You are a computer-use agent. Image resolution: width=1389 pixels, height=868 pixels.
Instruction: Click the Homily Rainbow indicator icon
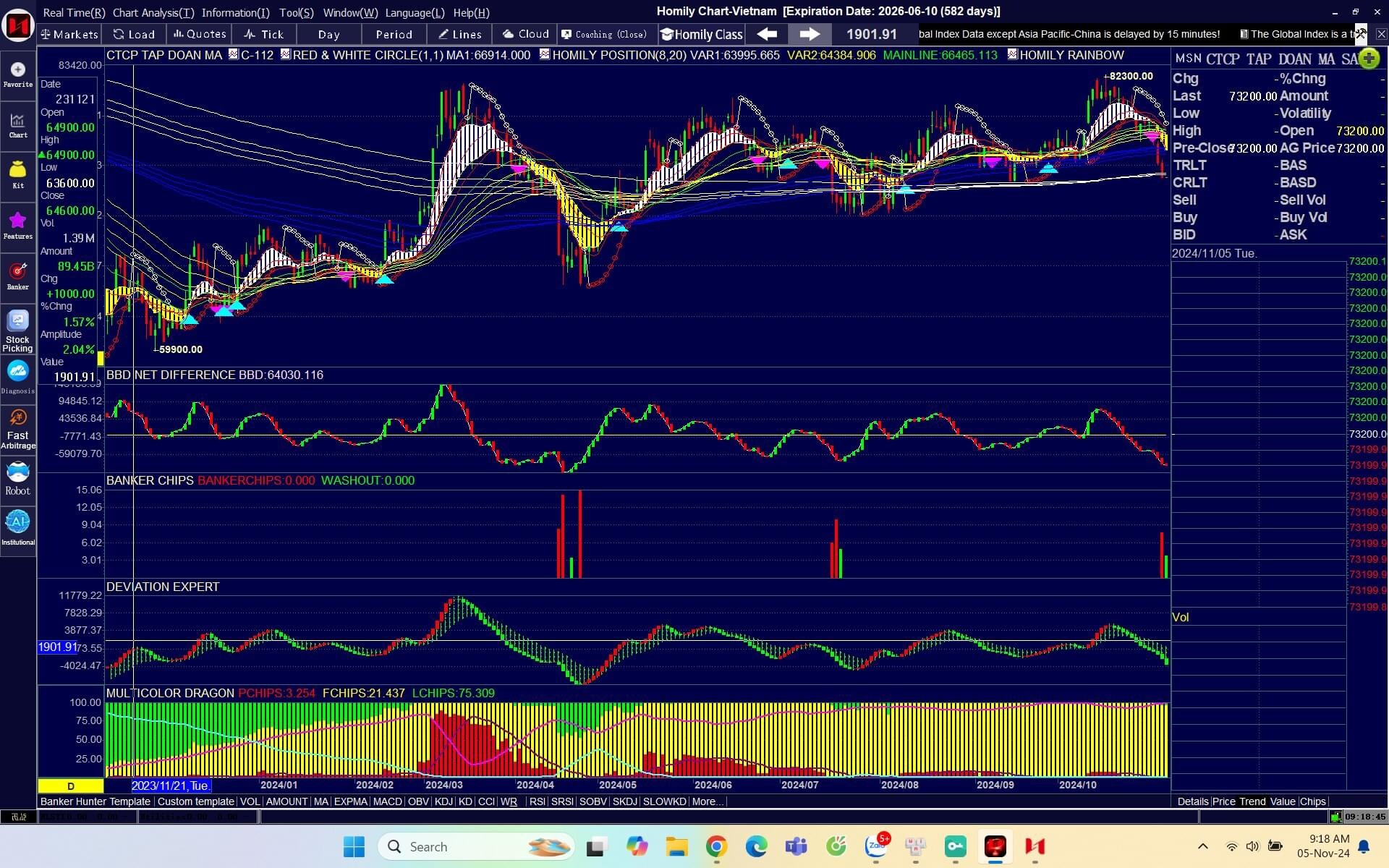pos(1012,54)
